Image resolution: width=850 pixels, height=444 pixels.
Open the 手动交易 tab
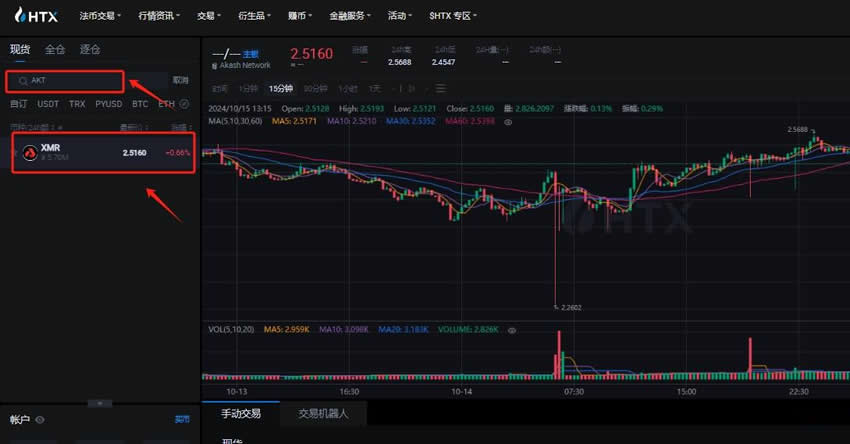241,414
